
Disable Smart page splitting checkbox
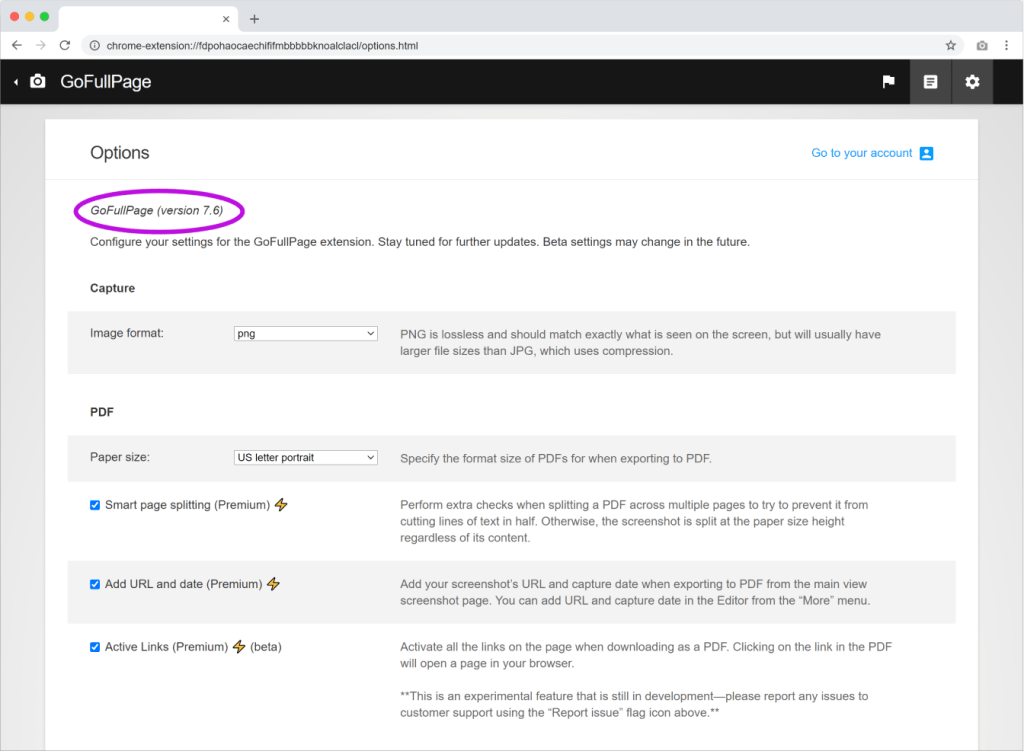[95, 506]
